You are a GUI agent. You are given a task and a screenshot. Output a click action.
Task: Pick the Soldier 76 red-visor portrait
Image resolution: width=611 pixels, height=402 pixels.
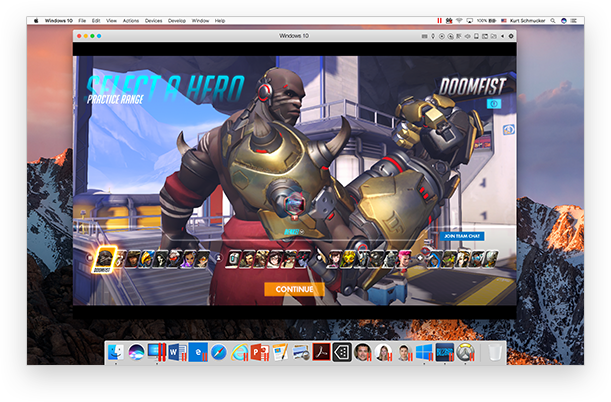(x=173, y=259)
